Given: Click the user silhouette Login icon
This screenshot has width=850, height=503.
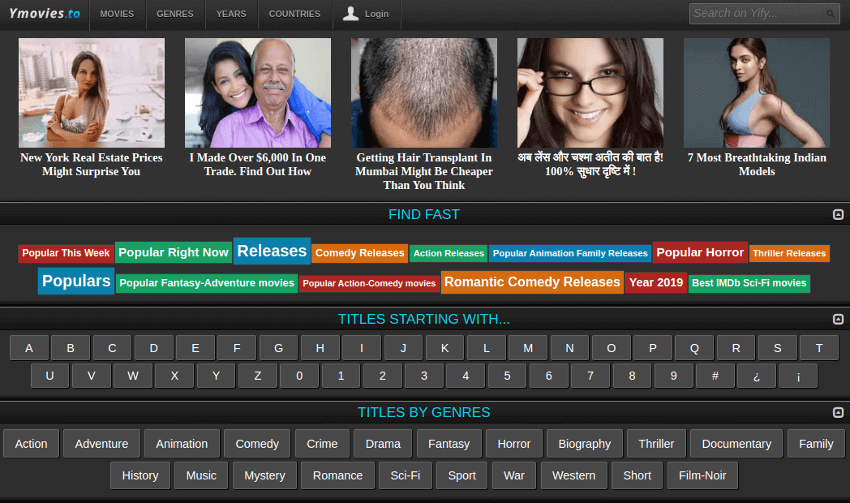Looking at the screenshot, I should pos(351,14).
